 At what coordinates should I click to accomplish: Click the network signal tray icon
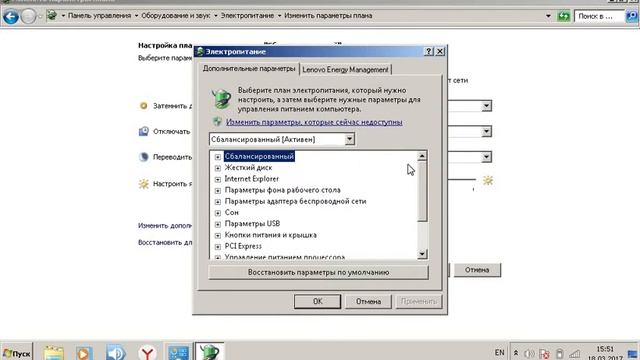[575, 353]
